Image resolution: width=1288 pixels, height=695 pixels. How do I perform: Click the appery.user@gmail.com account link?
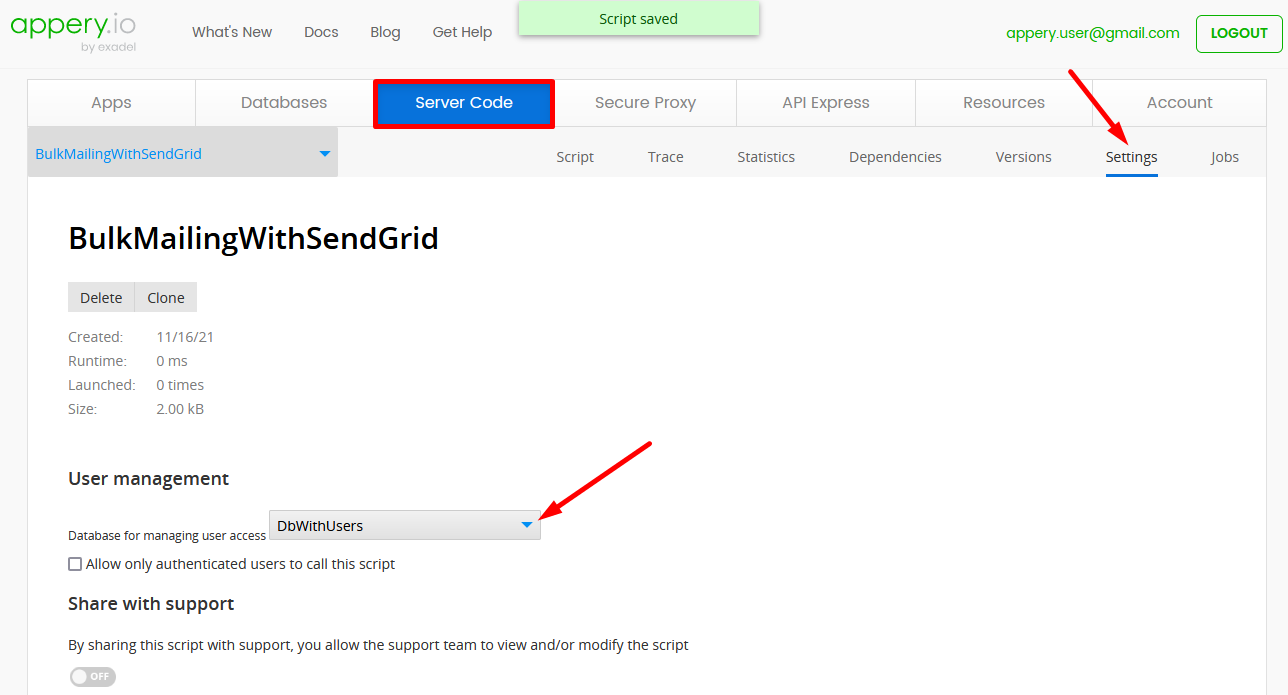(x=1093, y=33)
